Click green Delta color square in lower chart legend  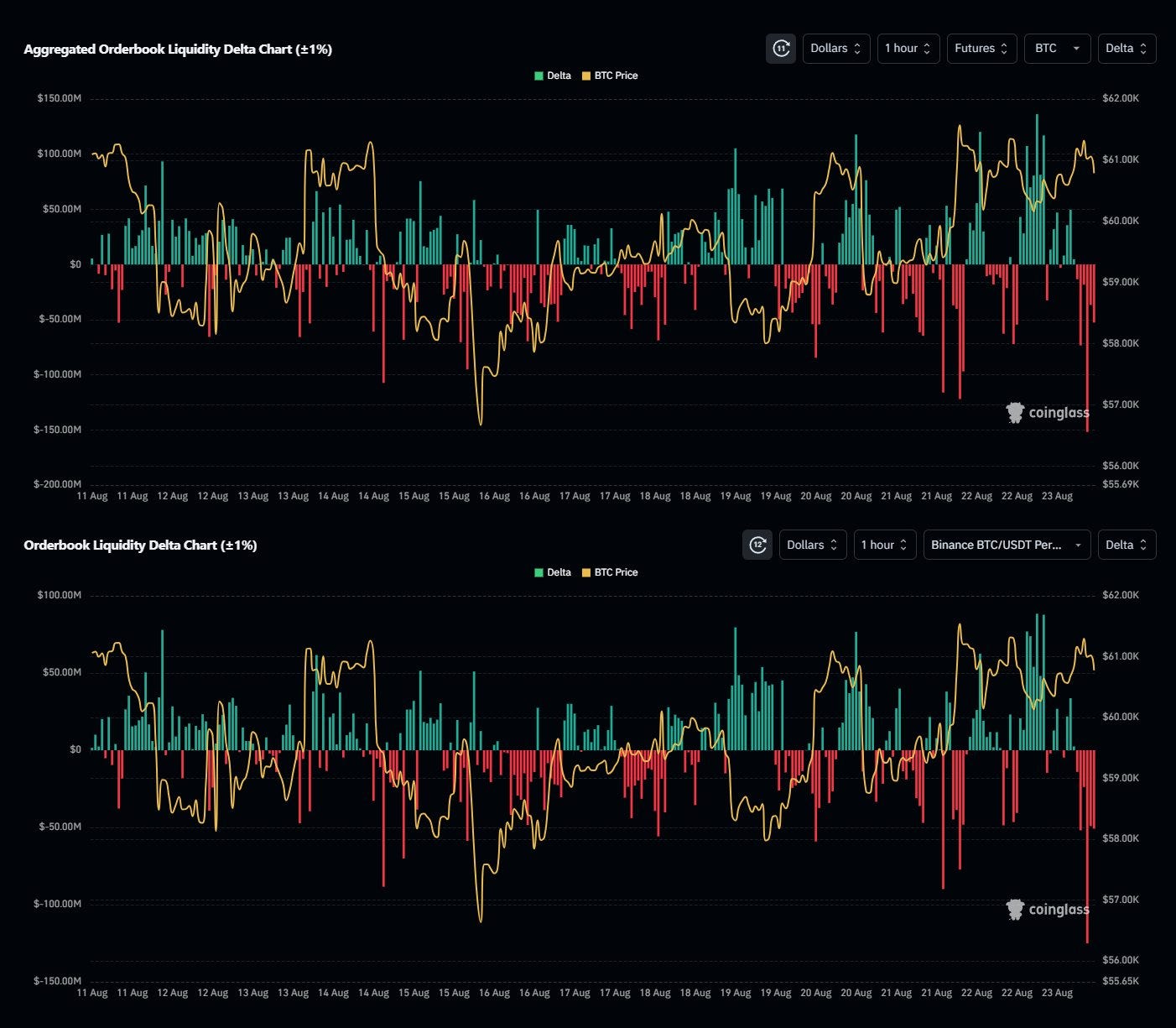tap(539, 572)
